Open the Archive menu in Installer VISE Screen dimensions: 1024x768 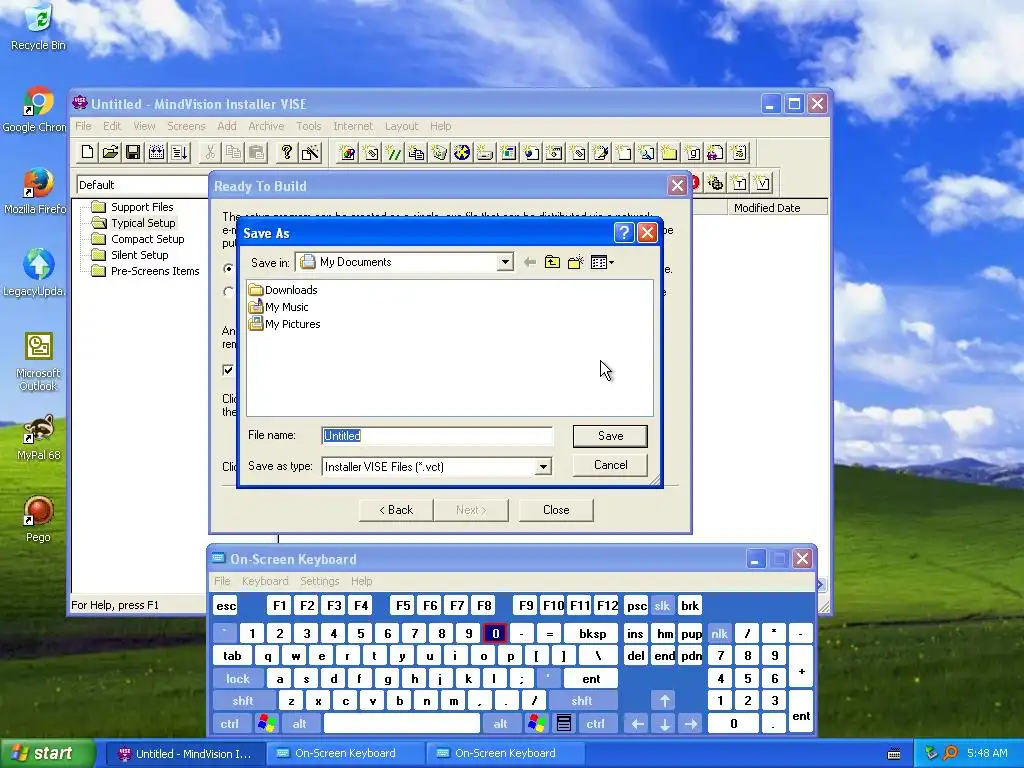pos(266,126)
